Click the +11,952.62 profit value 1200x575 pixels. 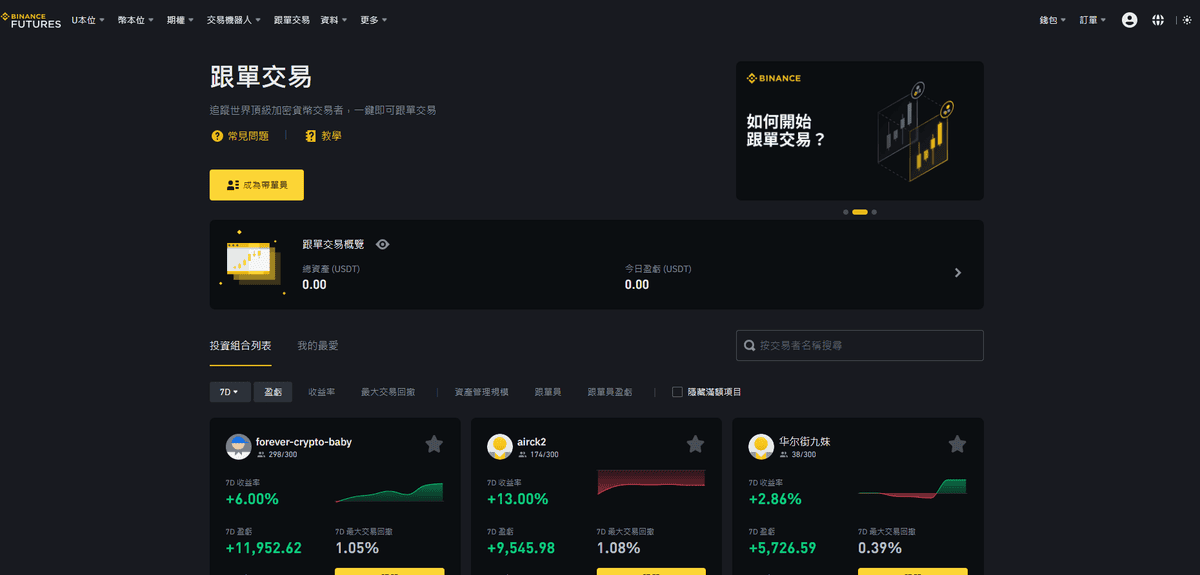pyautogui.click(x=264, y=548)
